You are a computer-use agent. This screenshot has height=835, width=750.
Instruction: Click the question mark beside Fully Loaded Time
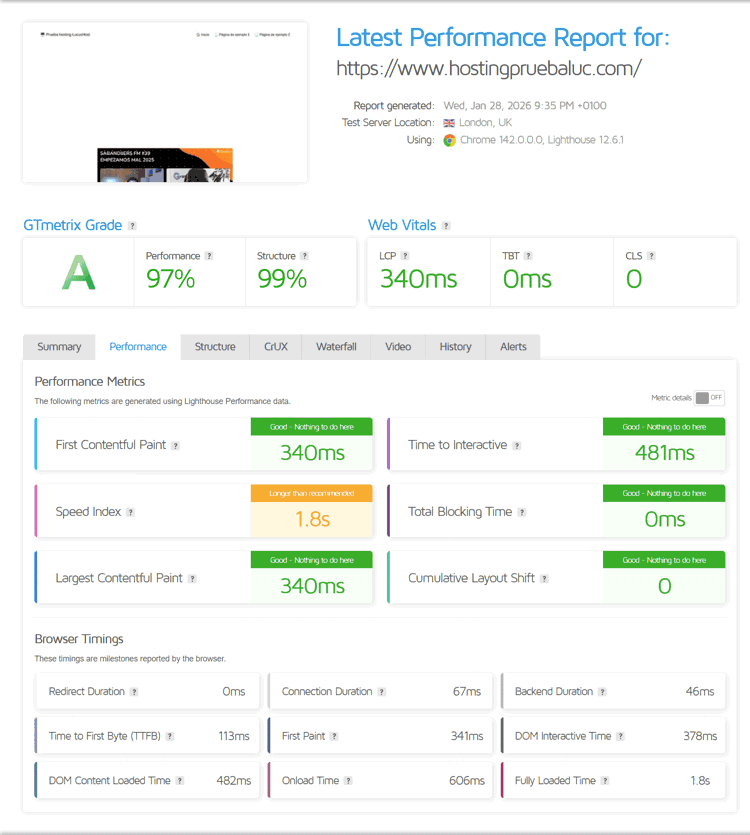(x=605, y=781)
